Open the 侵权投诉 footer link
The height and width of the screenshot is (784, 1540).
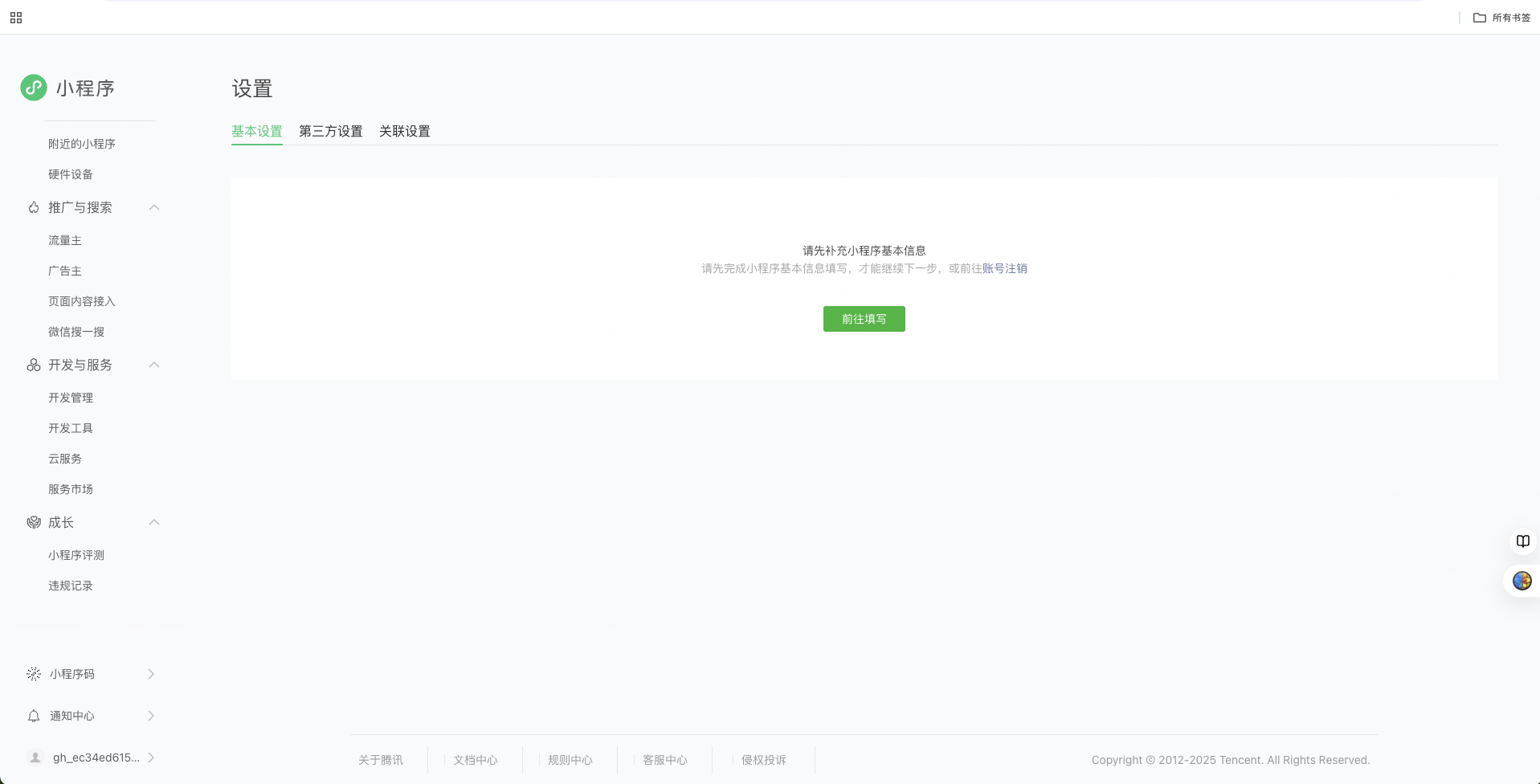764,760
